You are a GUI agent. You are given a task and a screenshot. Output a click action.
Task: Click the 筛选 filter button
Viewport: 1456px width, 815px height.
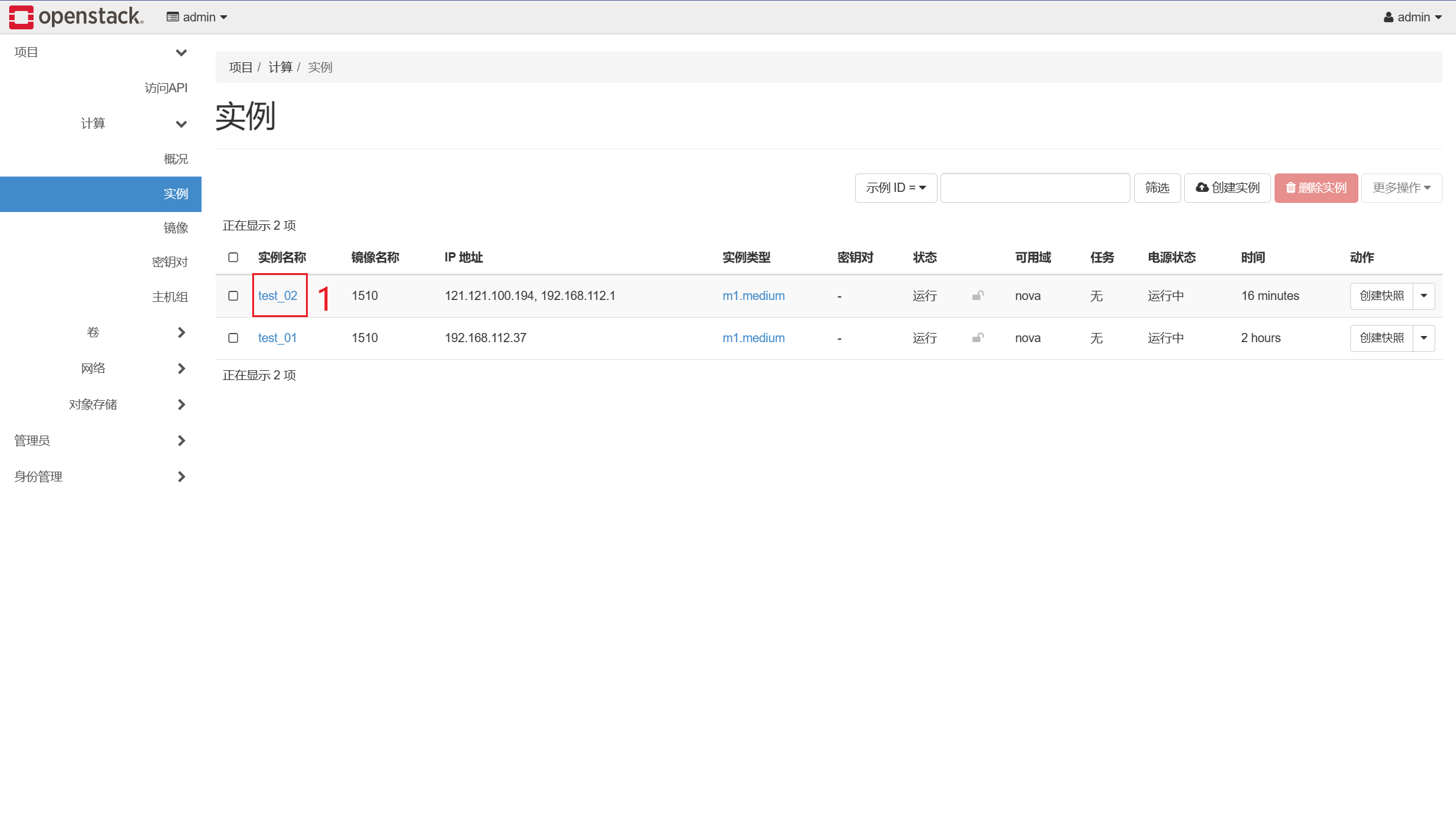(x=1157, y=188)
